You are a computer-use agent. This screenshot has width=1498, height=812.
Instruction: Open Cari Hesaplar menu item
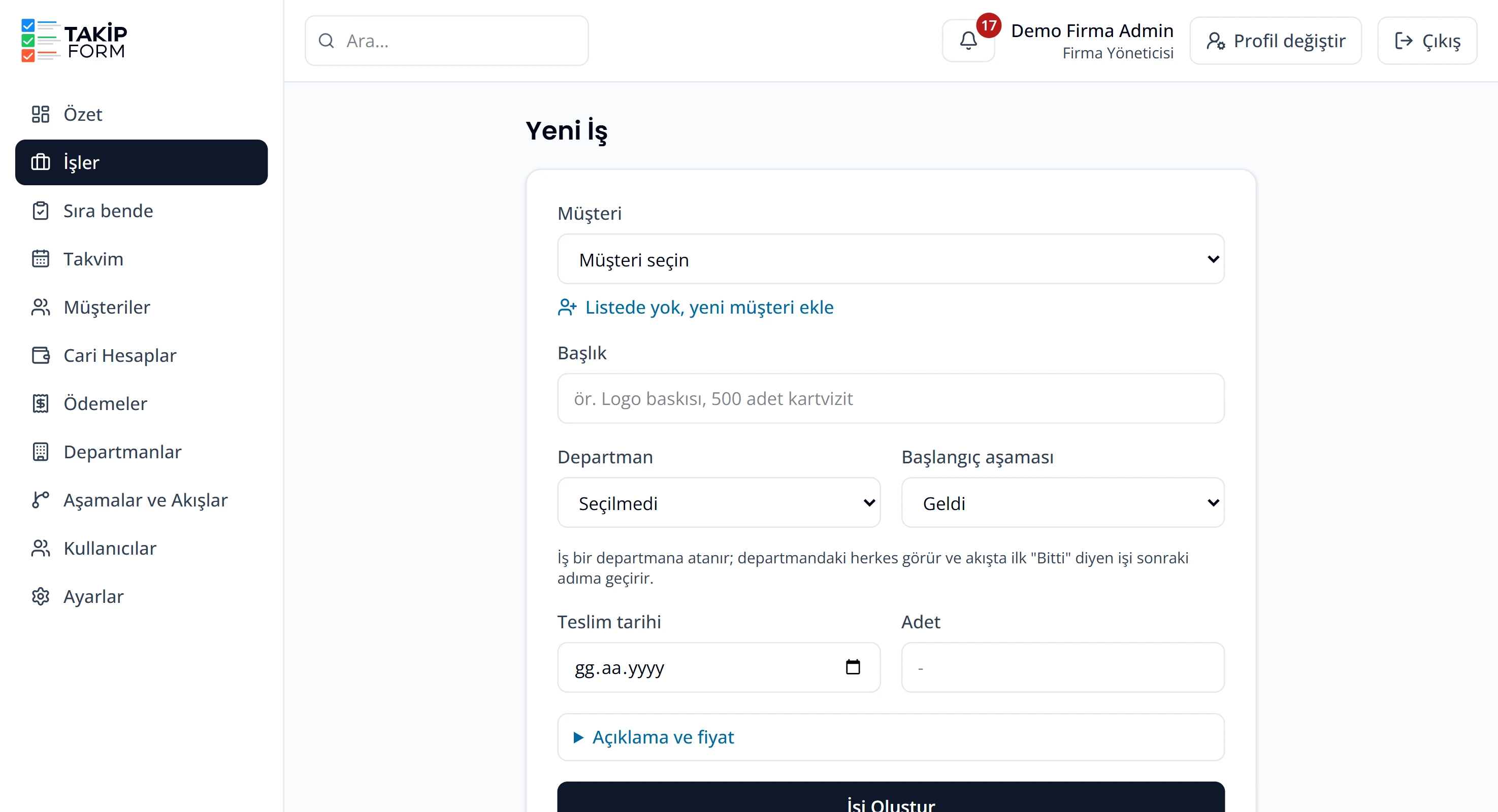tap(141, 355)
